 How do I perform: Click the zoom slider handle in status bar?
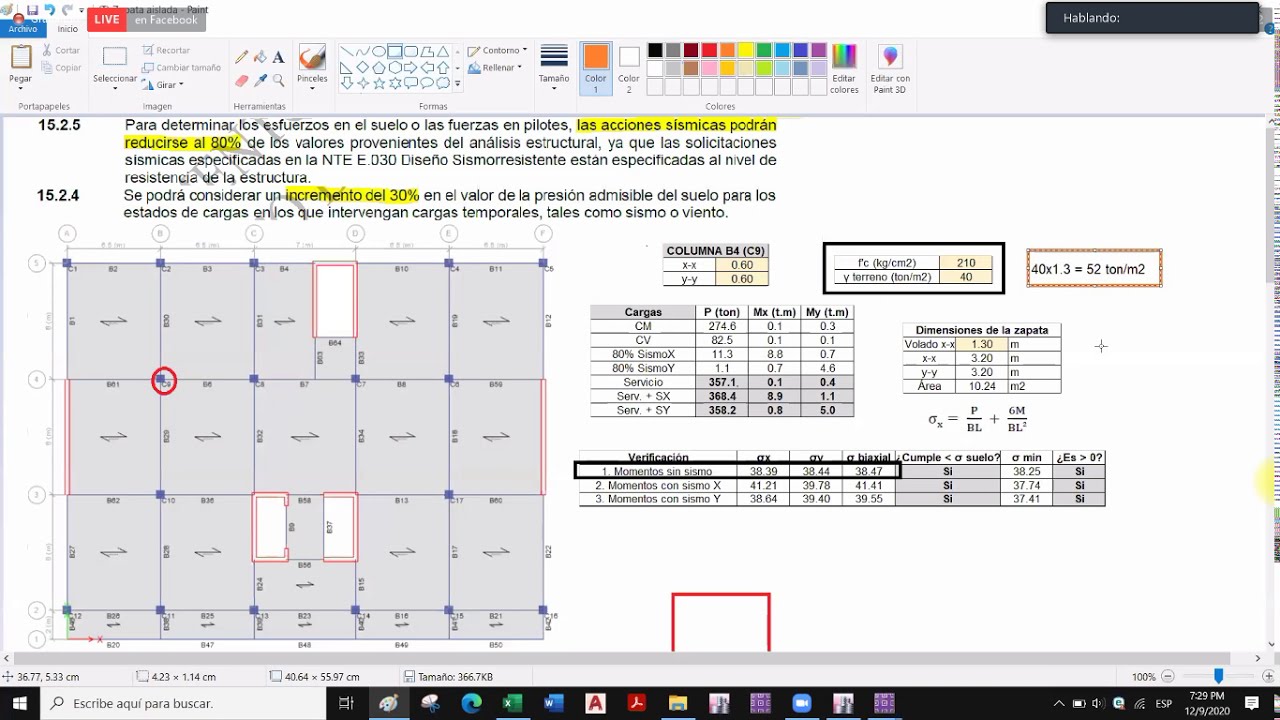click(x=1218, y=676)
